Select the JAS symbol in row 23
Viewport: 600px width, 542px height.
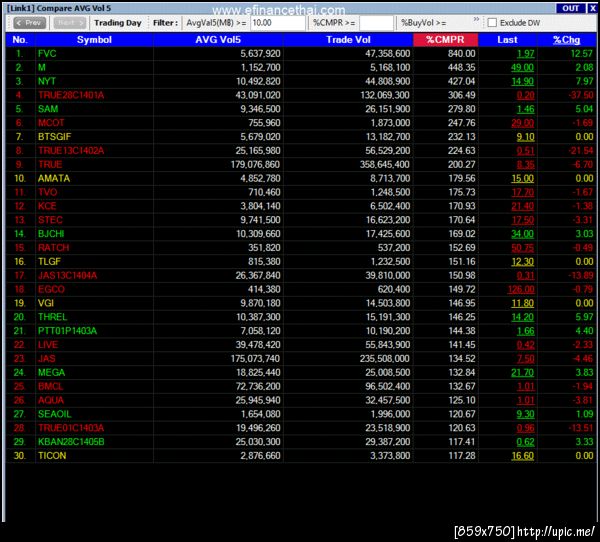(x=47, y=358)
